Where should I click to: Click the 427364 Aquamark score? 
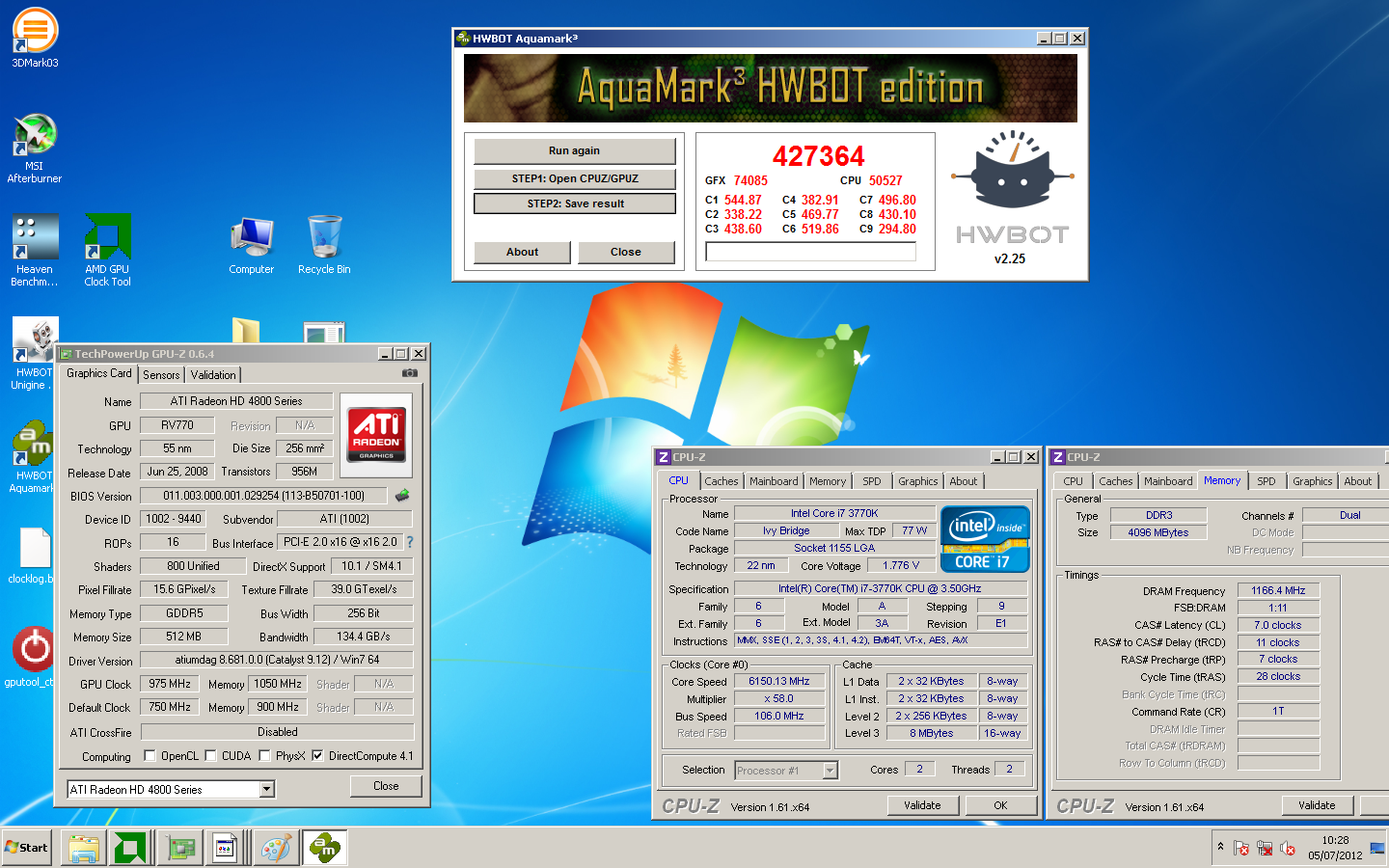pos(819,156)
